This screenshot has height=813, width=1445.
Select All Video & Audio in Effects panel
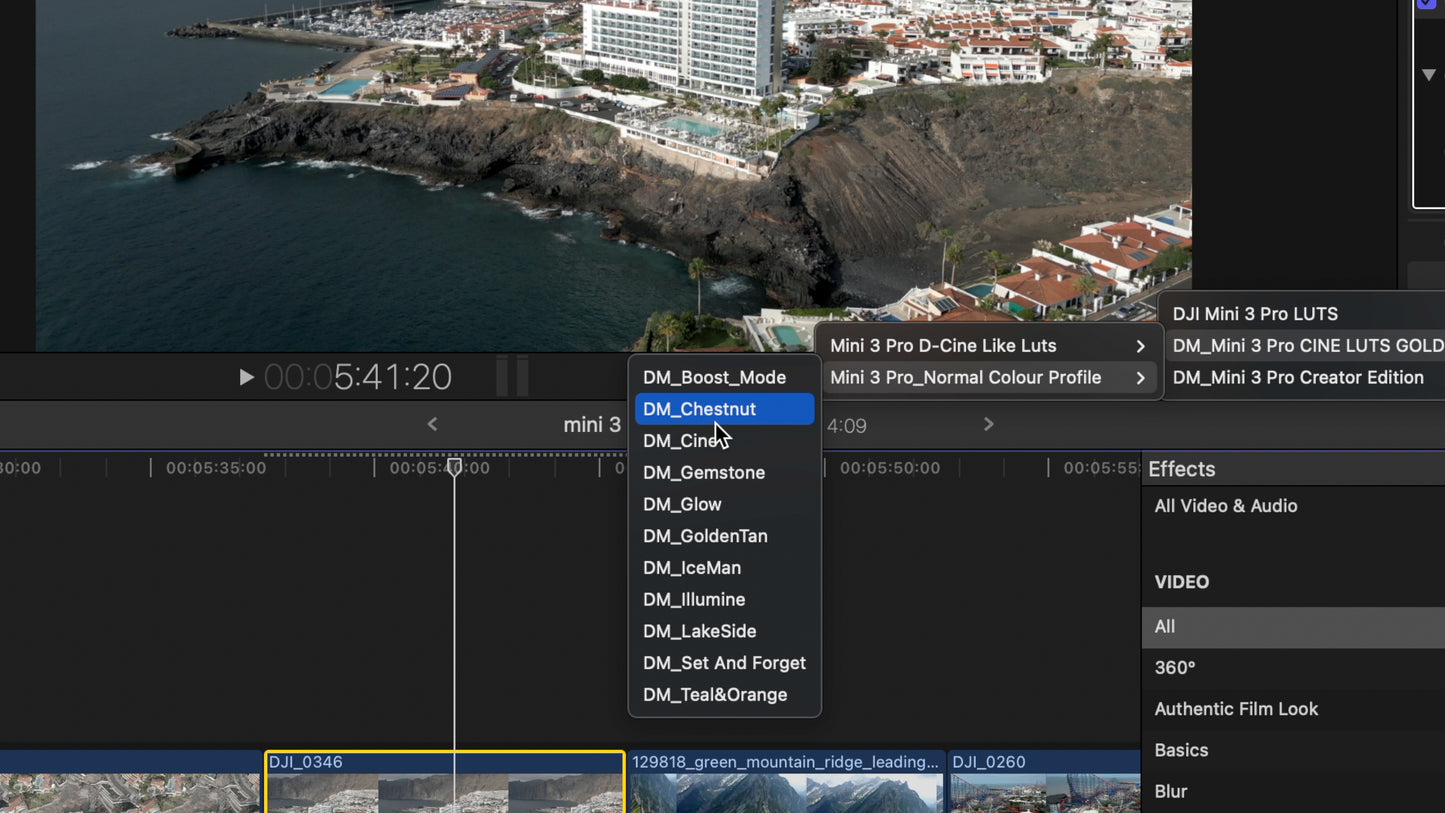[1225, 506]
